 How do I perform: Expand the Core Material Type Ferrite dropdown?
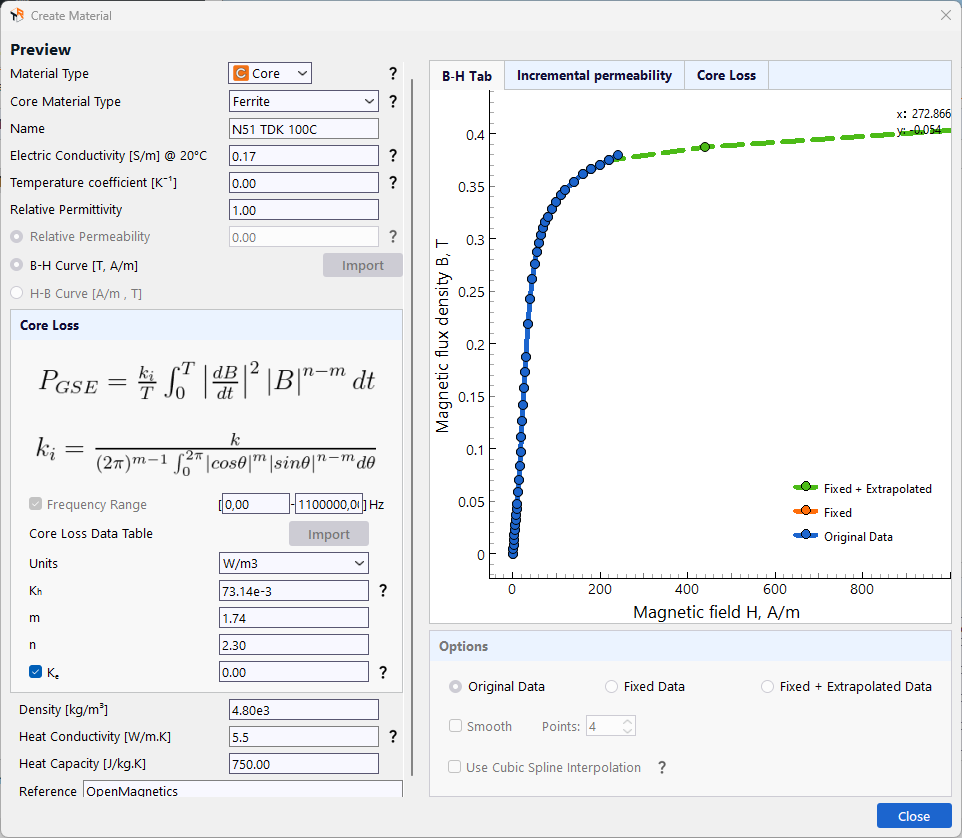(x=303, y=101)
